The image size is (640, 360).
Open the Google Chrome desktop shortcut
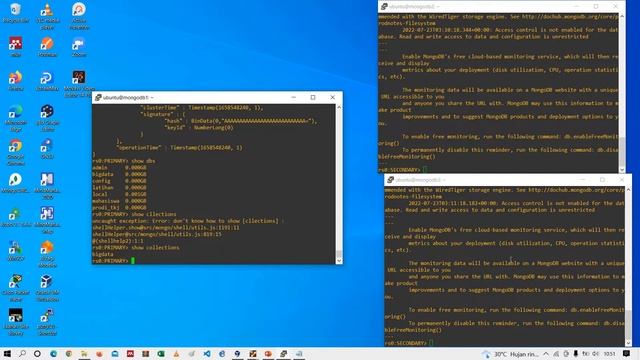point(16,152)
